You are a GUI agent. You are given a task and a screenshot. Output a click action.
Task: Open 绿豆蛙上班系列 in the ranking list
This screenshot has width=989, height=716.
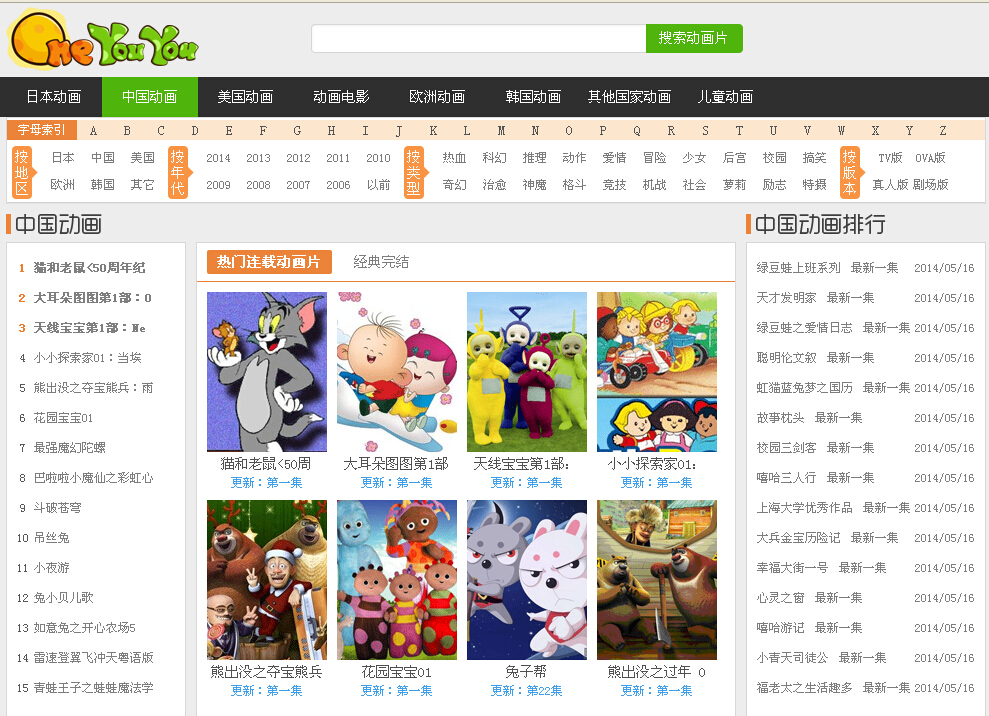click(799, 268)
